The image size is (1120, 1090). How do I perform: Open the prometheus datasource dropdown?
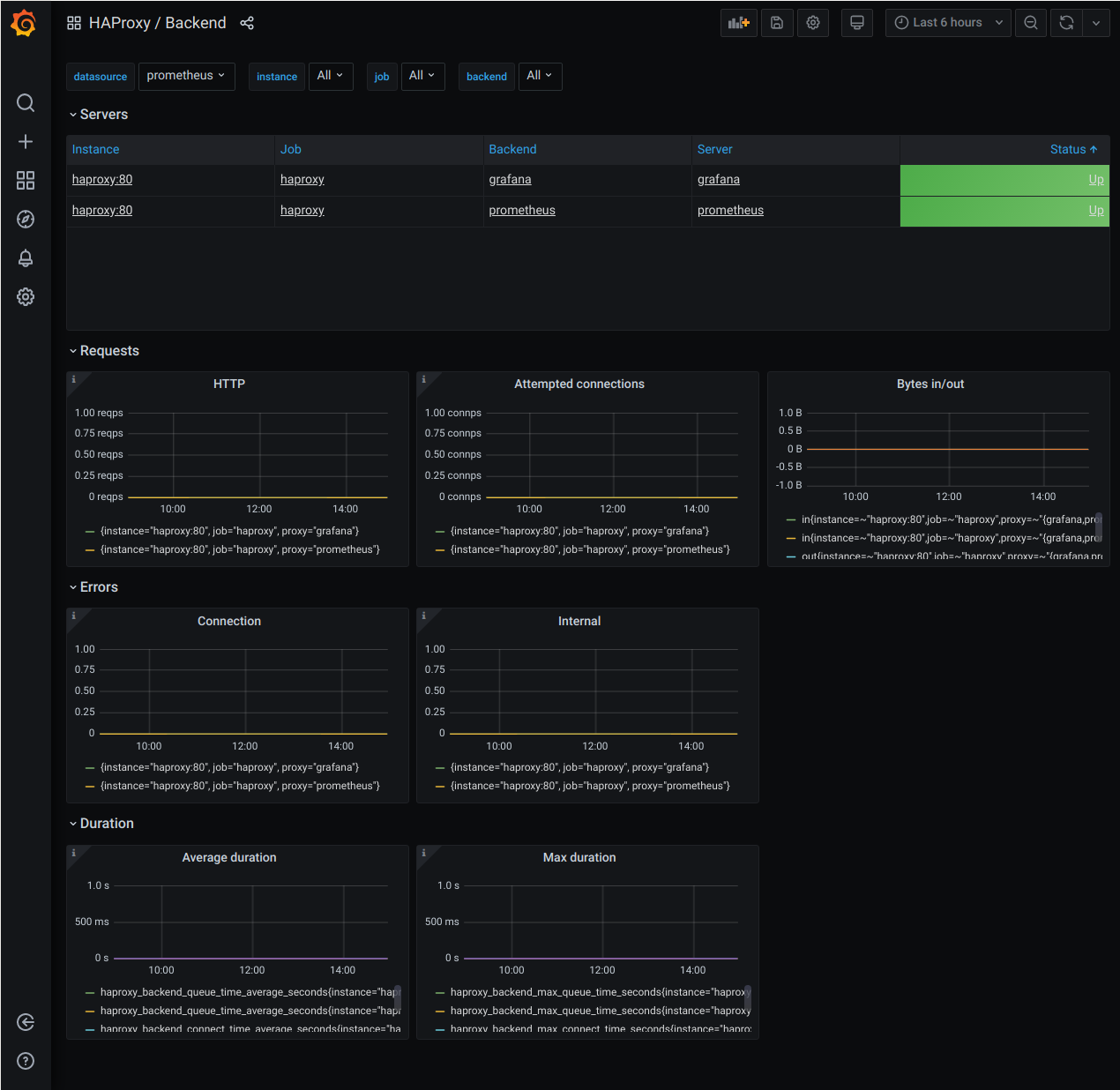pyautogui.click(x=186, y=76)
